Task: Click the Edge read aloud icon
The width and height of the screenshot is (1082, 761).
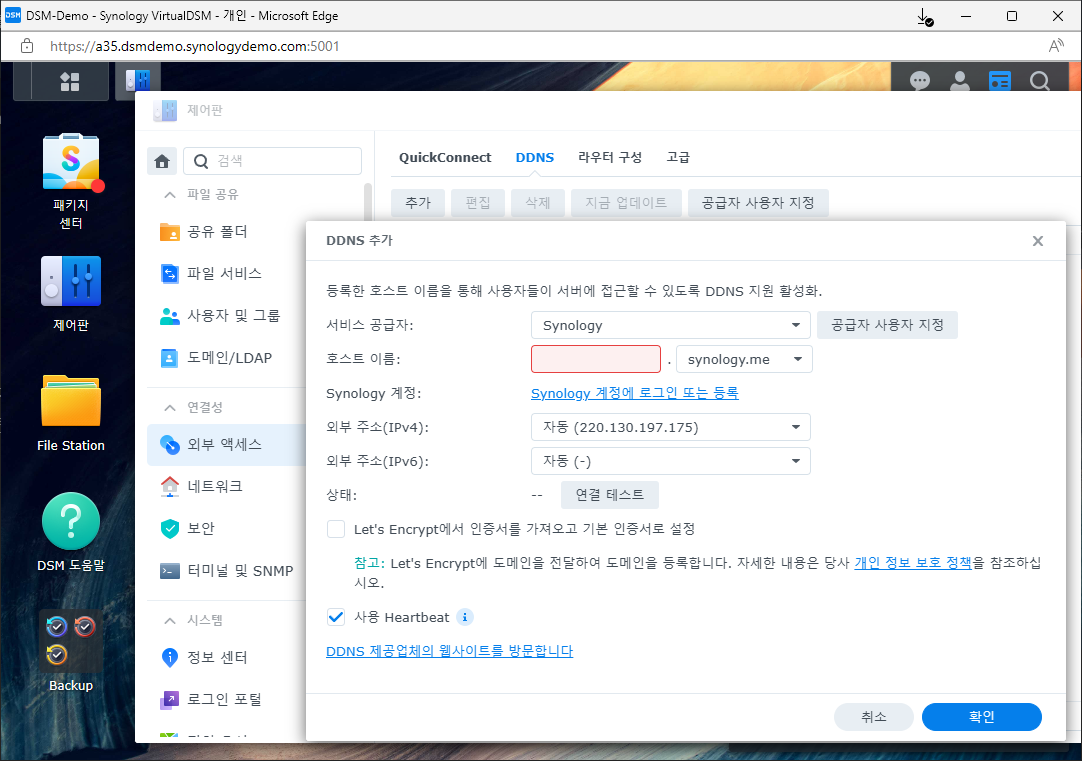Action: coord(1056,46)
